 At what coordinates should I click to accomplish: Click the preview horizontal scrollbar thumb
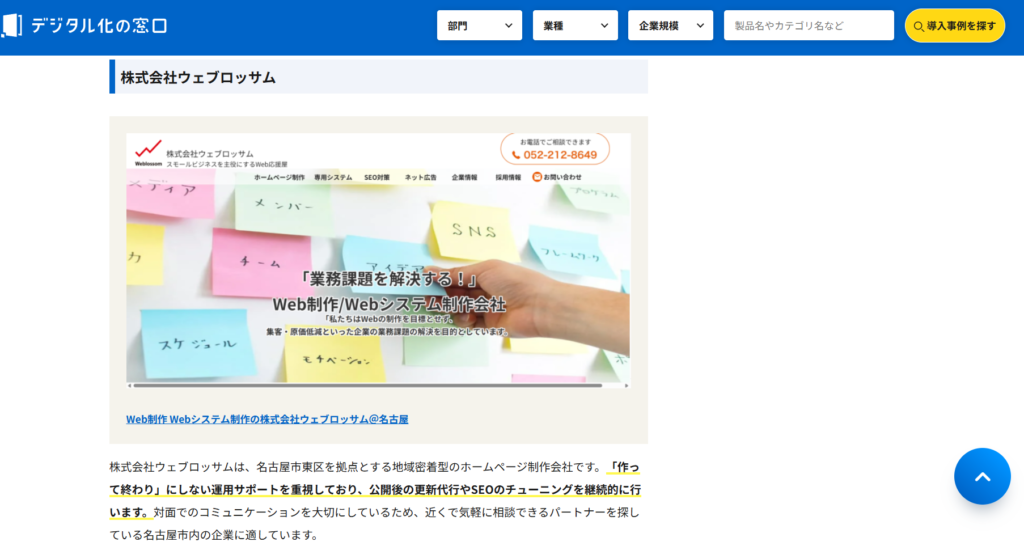coord(368,385)
